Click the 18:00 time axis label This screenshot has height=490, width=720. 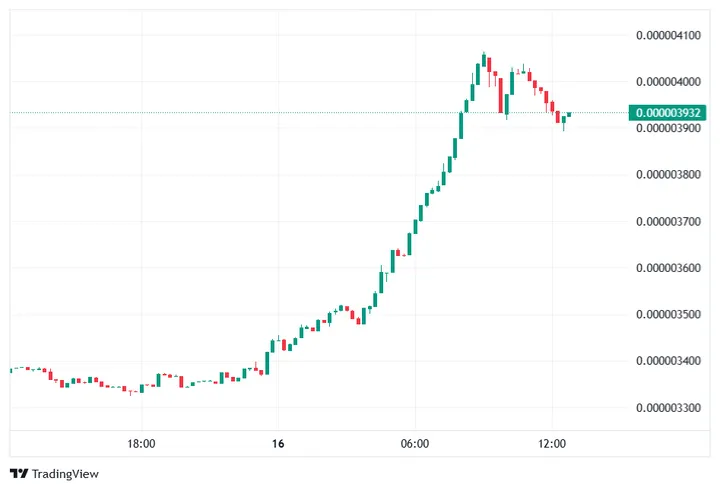(141, 443)
